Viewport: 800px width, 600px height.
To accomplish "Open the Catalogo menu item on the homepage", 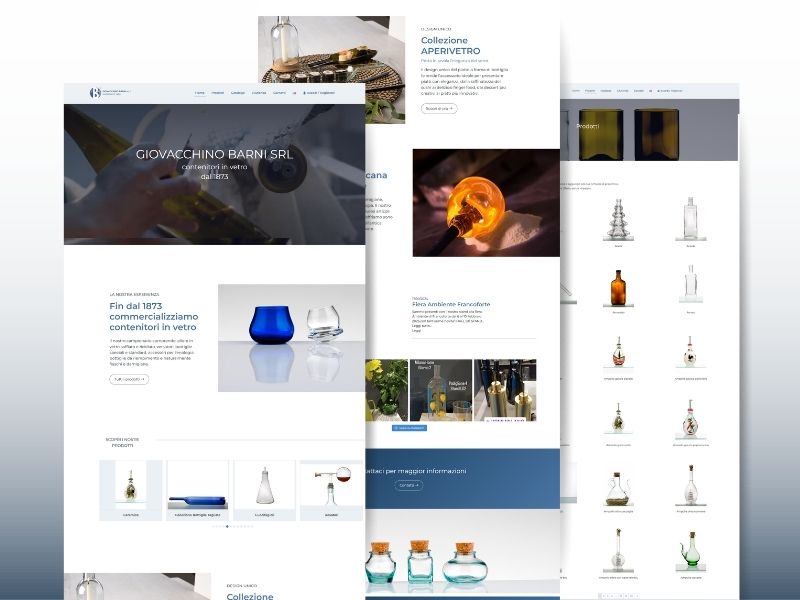I will coord(238,93).
